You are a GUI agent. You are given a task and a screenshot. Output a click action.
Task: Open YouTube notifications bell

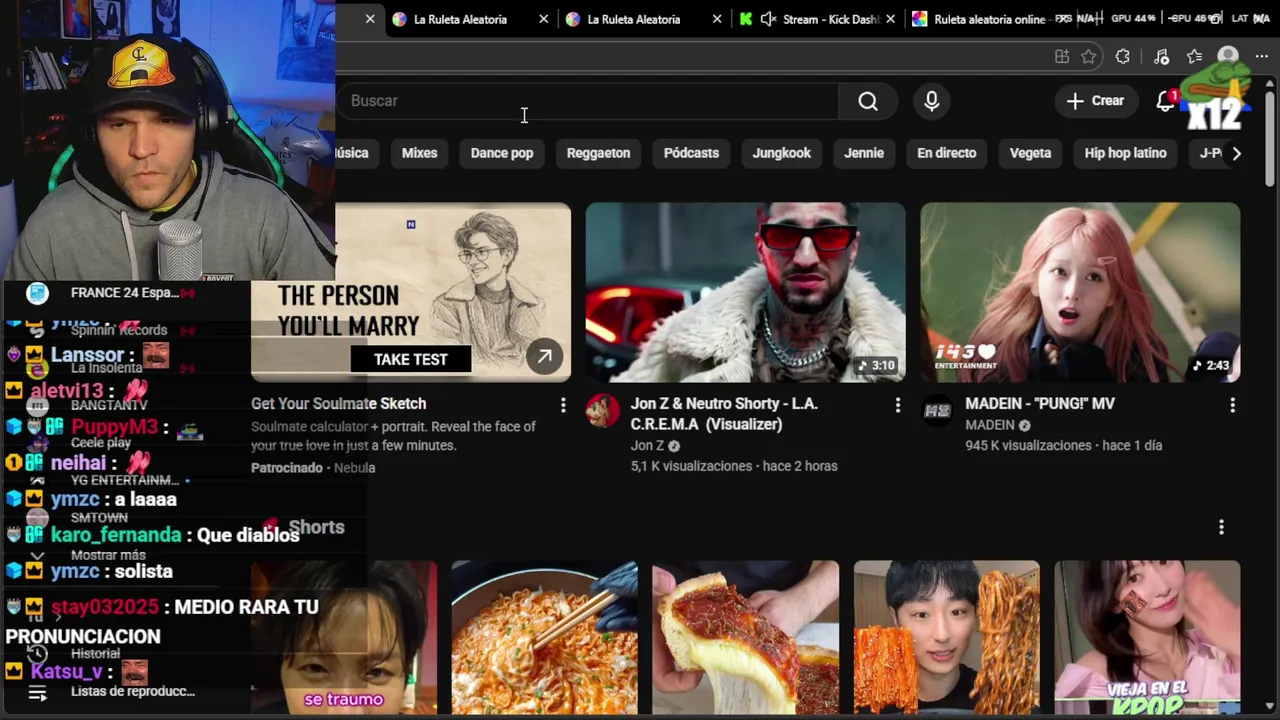coord(1166,101)
